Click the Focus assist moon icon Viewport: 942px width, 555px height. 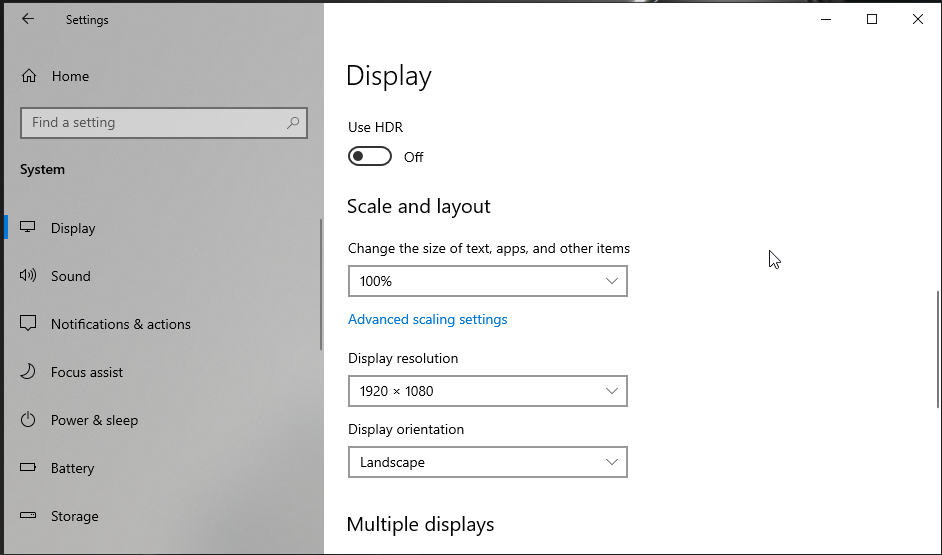point(29,372)
